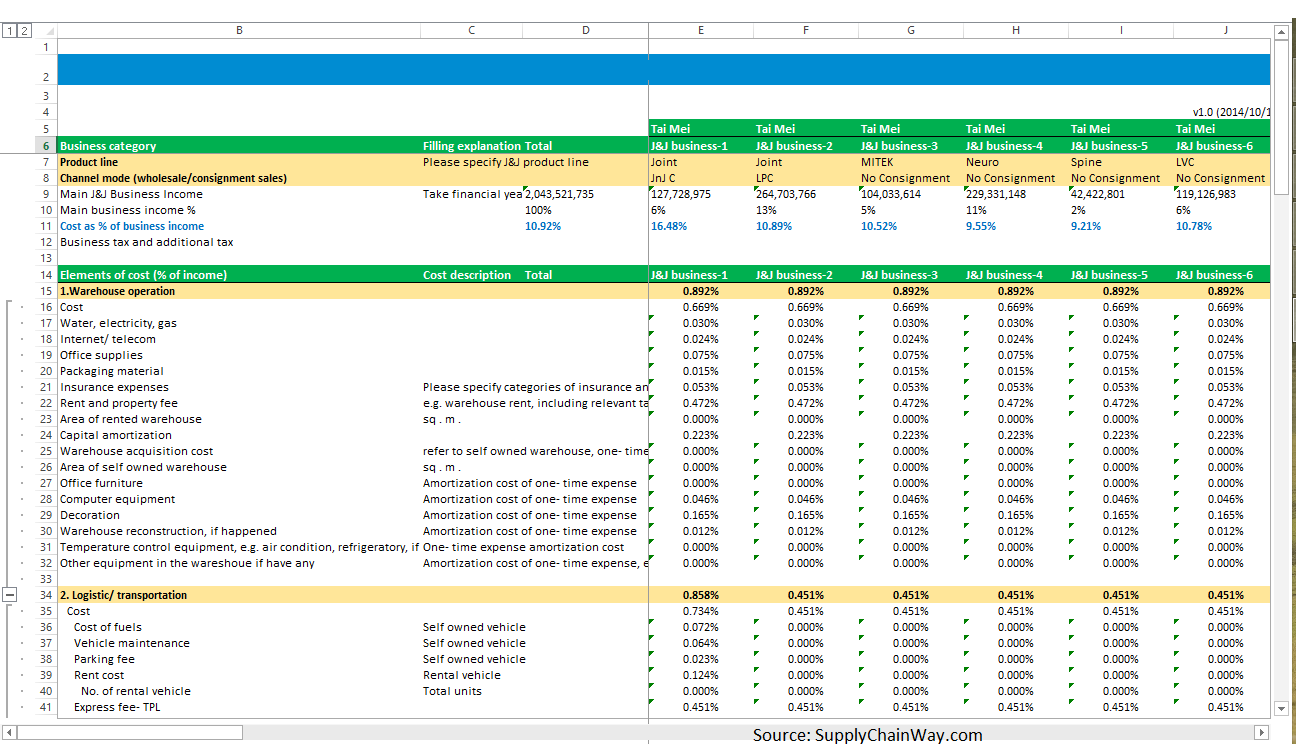Select row 6 header
Viewport: 1296px width, 744px height.
[x=46, y=146]
